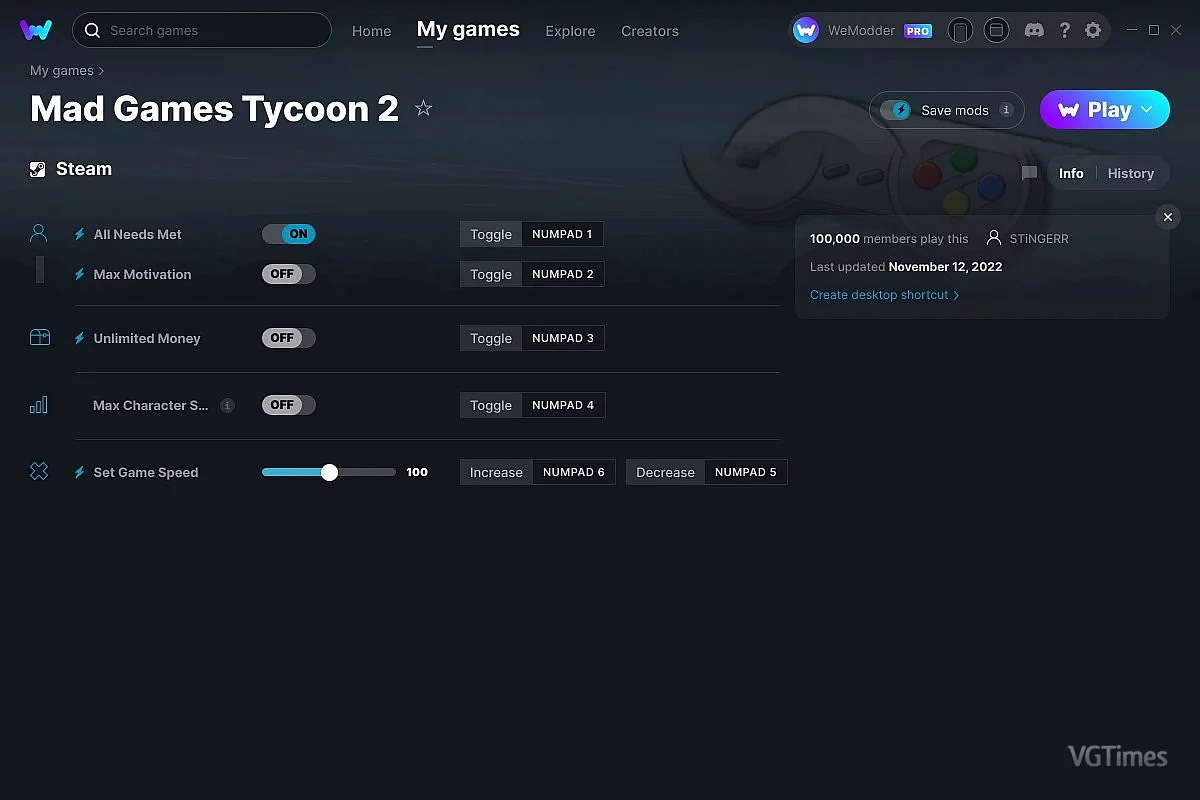The image size is (1200, 800).
Task: Open the Discord icon link
Action: click(1034, 30)
